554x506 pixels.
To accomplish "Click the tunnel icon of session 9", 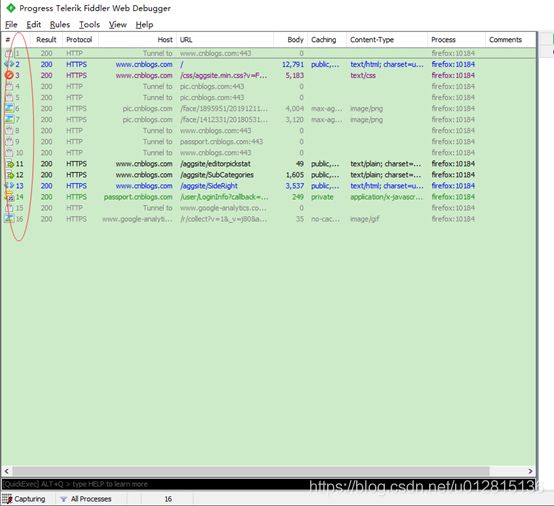I will click(9, 142).
